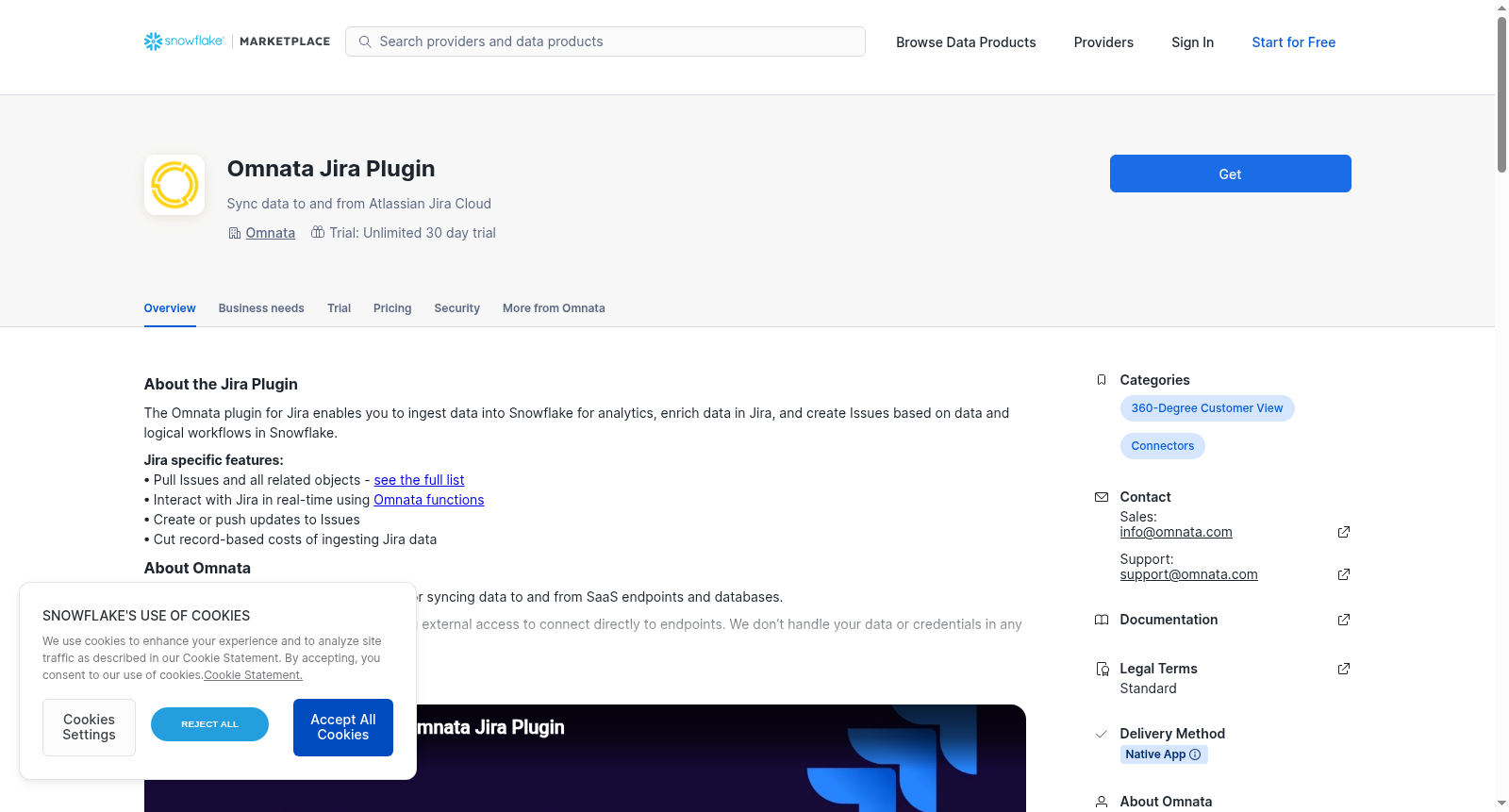The image size is (1509, 812).
Task: Open the Cookie Statement link
Action: (253, 675)
